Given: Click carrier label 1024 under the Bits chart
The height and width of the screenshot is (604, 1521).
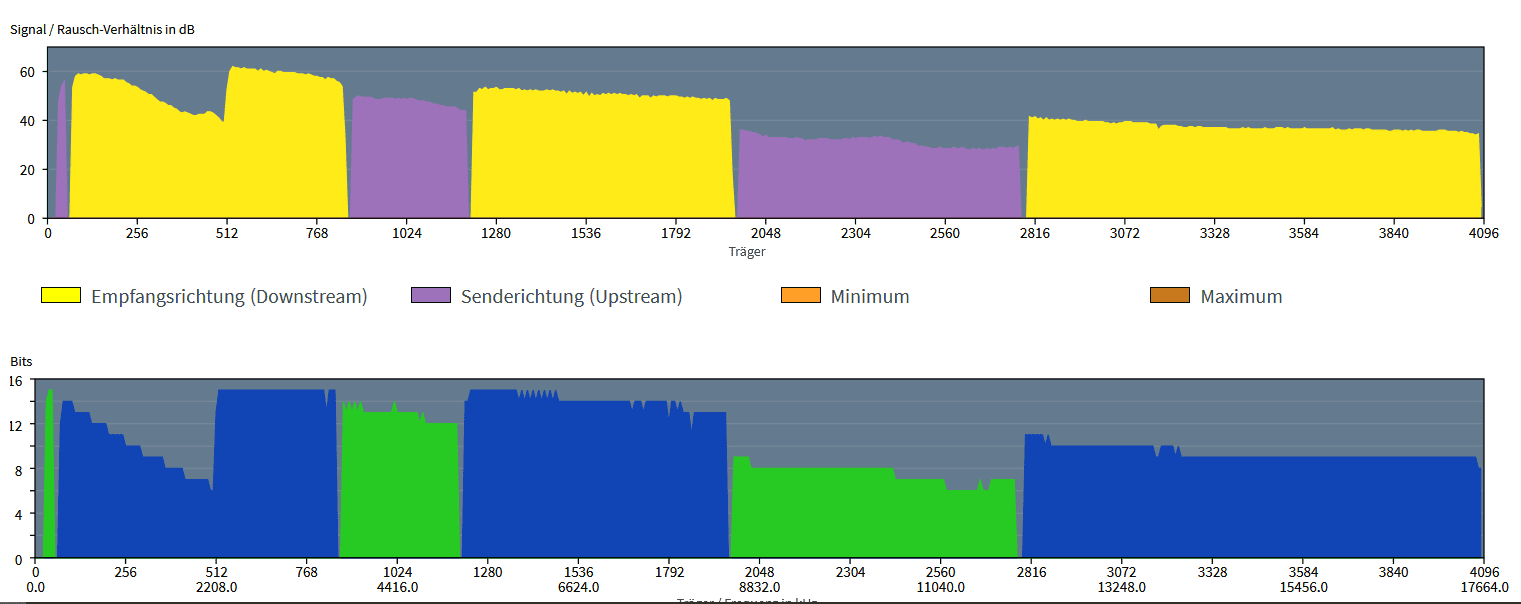Looking at the screenshot, I should 398,573.
